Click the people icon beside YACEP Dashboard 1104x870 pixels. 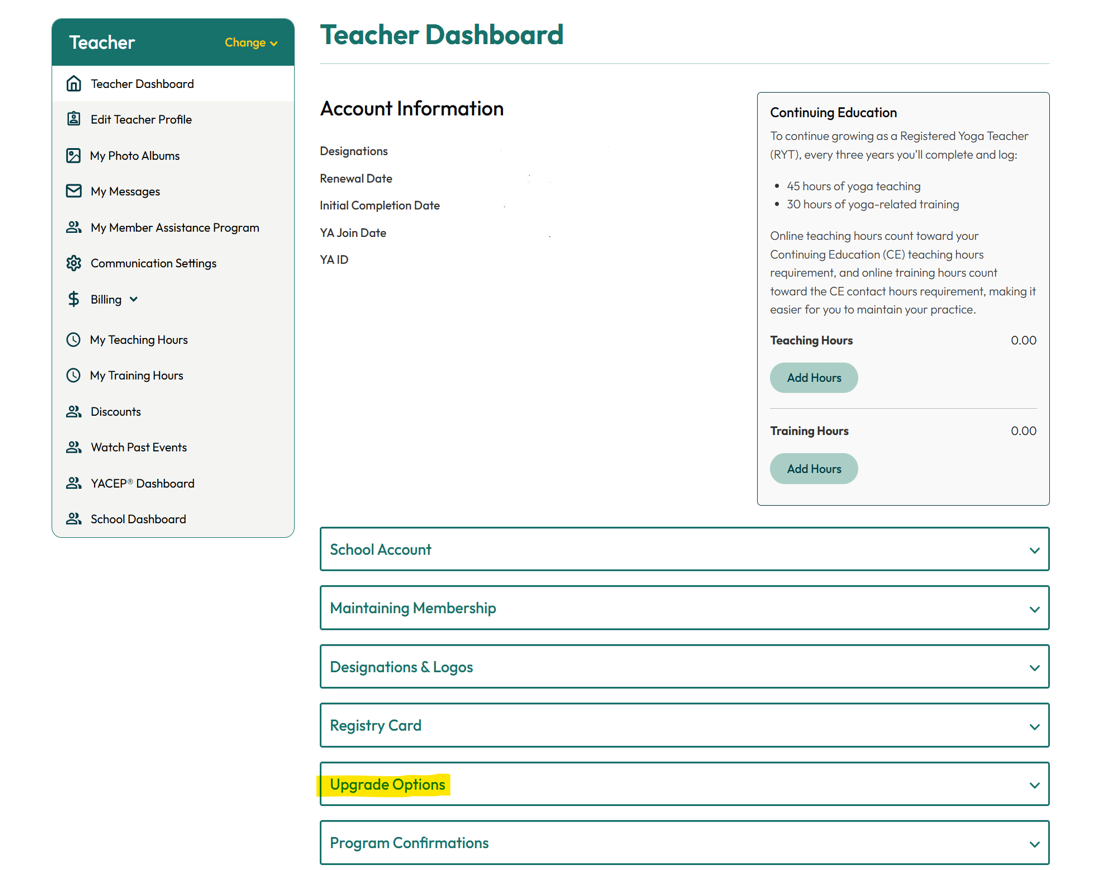coord(73,483)
